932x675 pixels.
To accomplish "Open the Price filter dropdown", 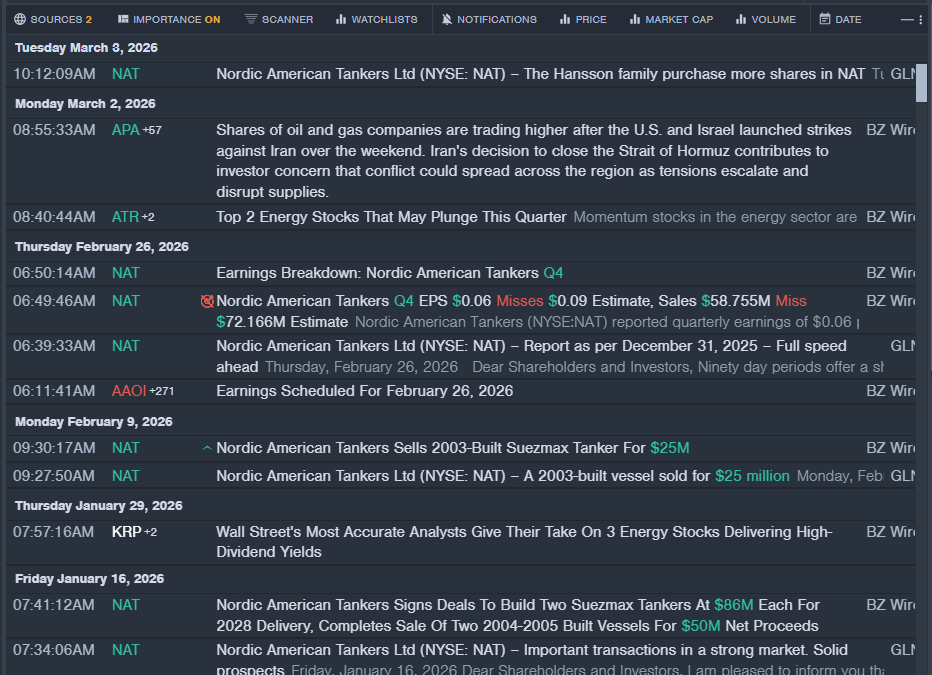I will click(x=583, y=19).
